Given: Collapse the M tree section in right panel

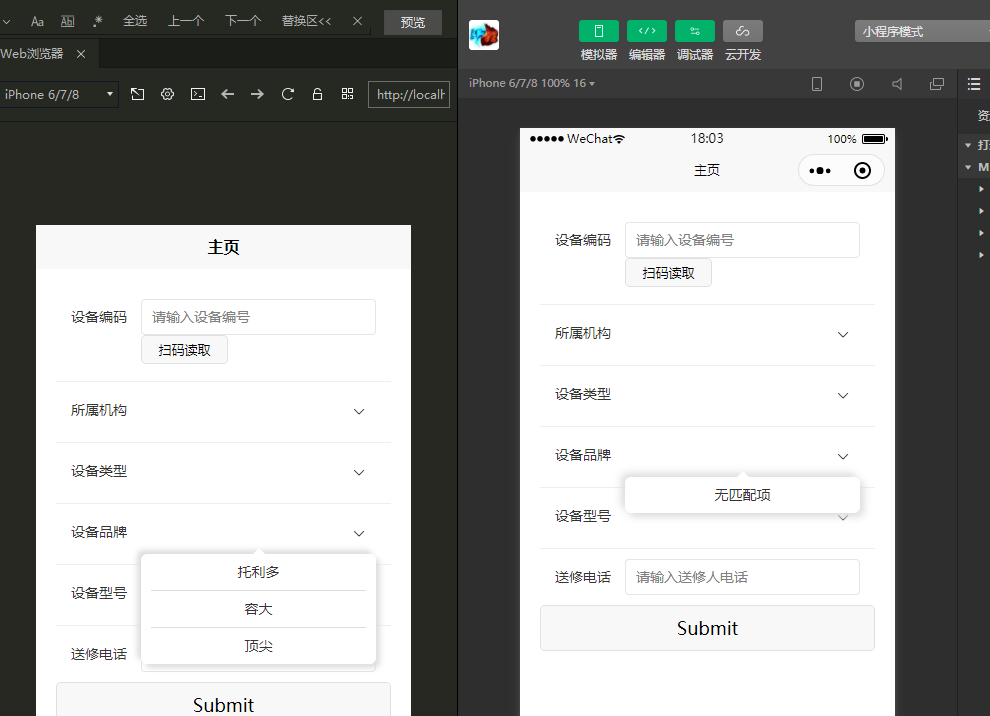Looking at the screenshot, I should point(968,167).
